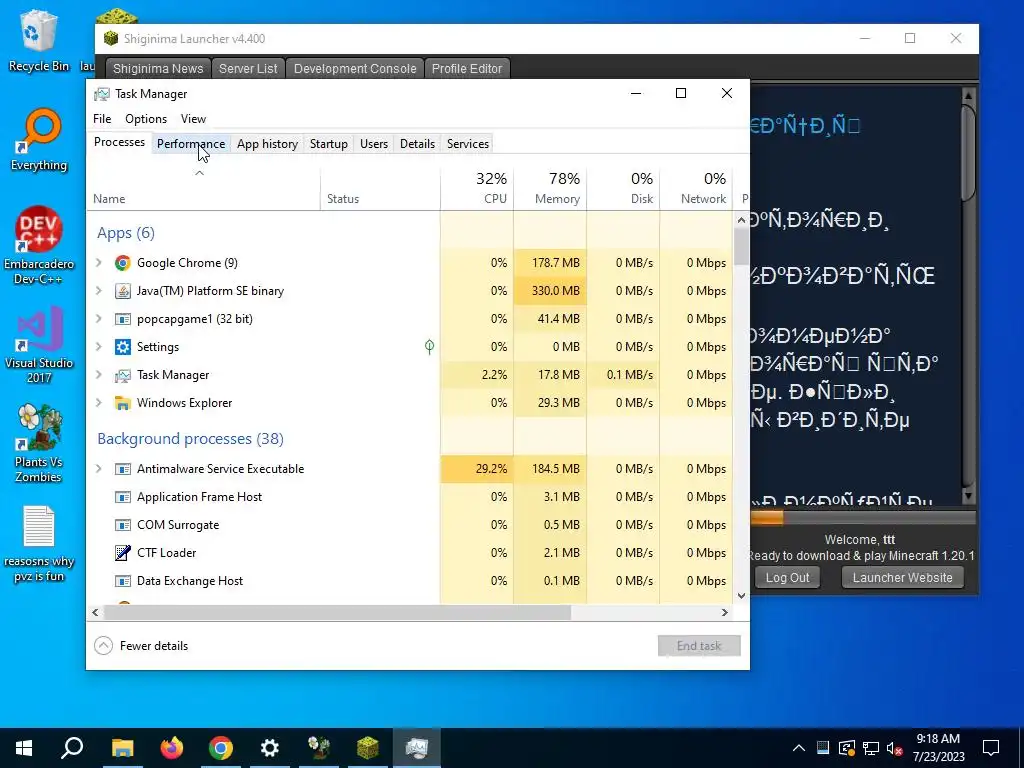The height and width of the screenshot is (768, 1024).
Task: Sort processes by the Name column
Action: click(x=203, y=189)
